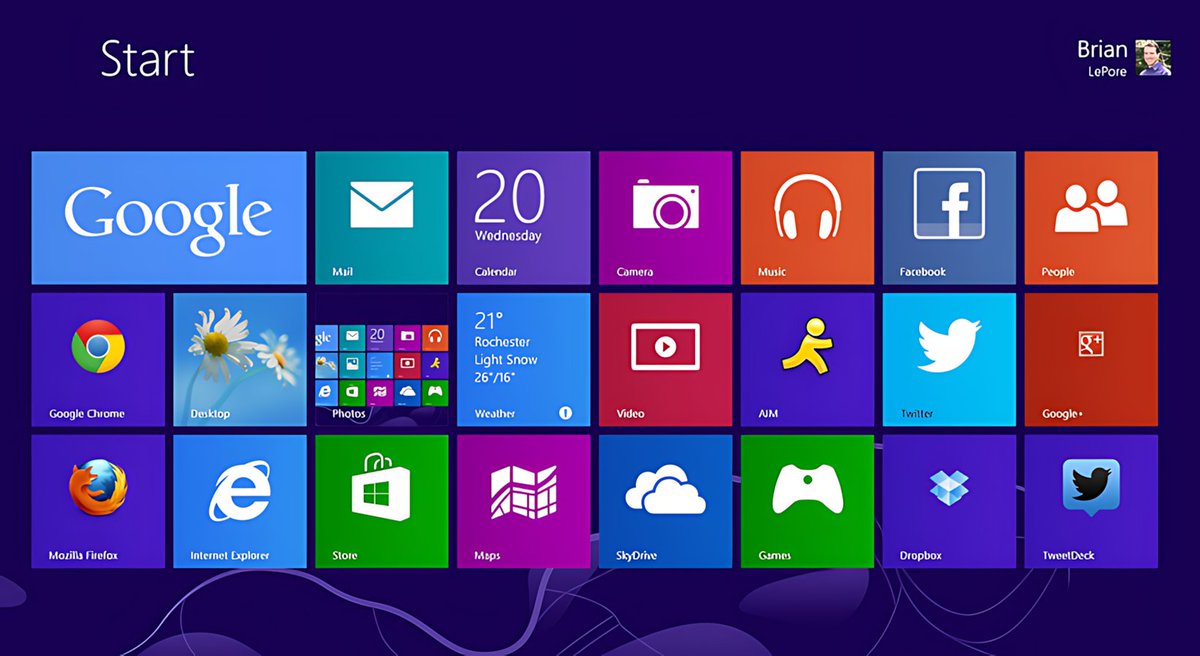
Task: Open Mozilla Firefox
Action: pyautogui.click(x=97, y=500)
